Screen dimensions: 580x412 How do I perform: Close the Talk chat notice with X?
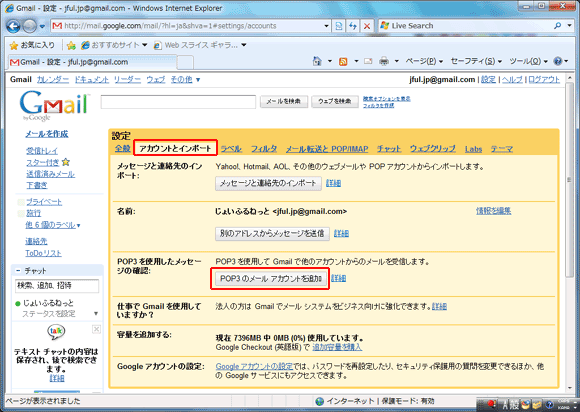click(96, 329)
